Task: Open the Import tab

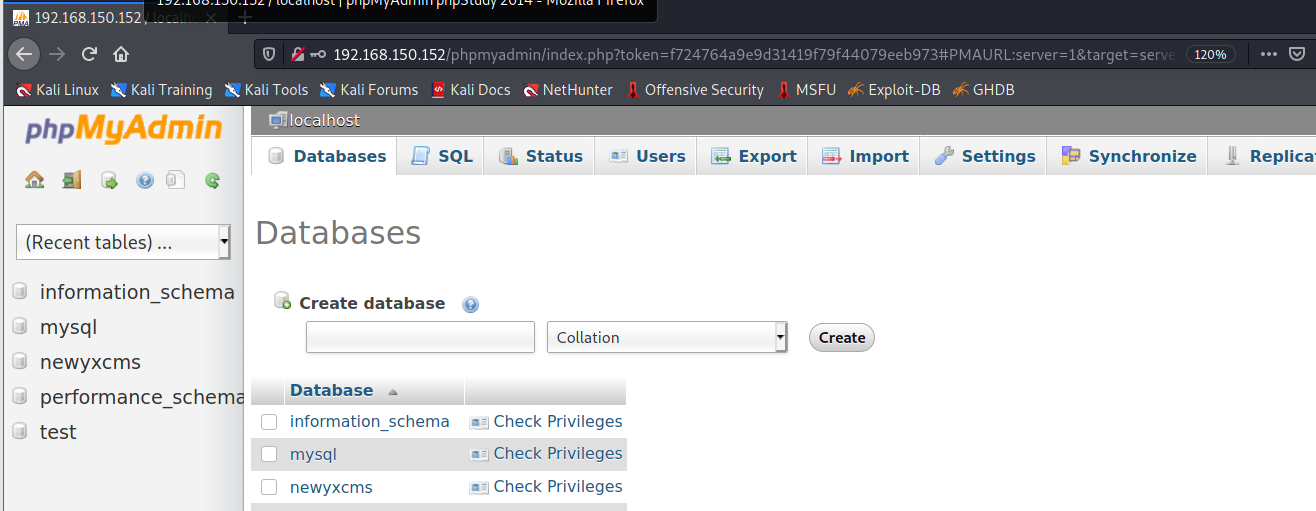Action: click(864, 157)
